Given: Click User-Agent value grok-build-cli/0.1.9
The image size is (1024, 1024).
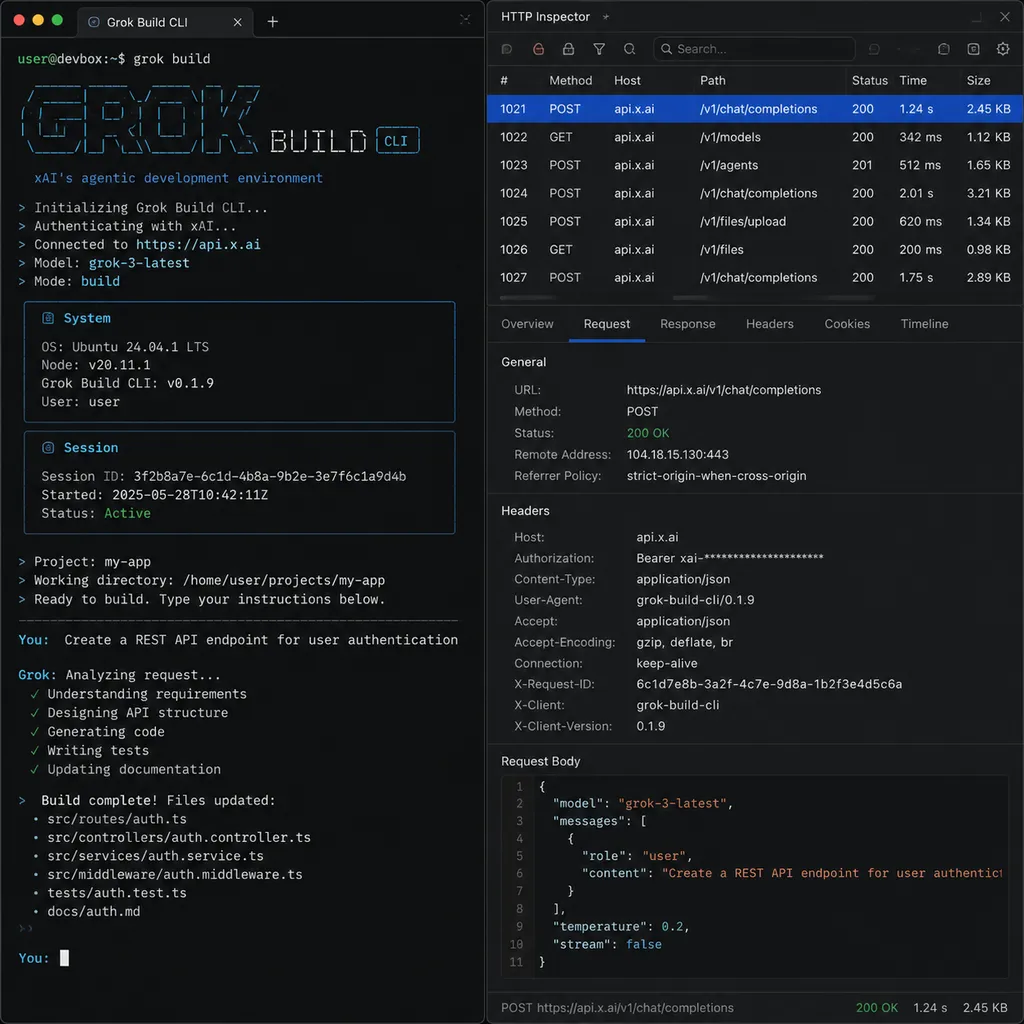Looking at the screenshot, I should [695, 600].
